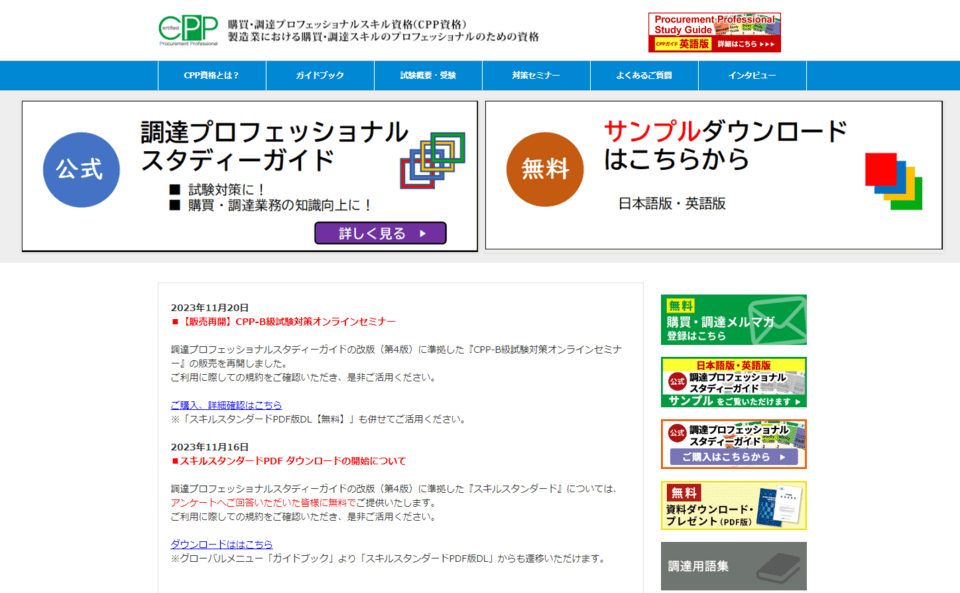Open the CPP資格とは？ menu item
Viewport: 960px width, 593px height.
tap(211, 76)
